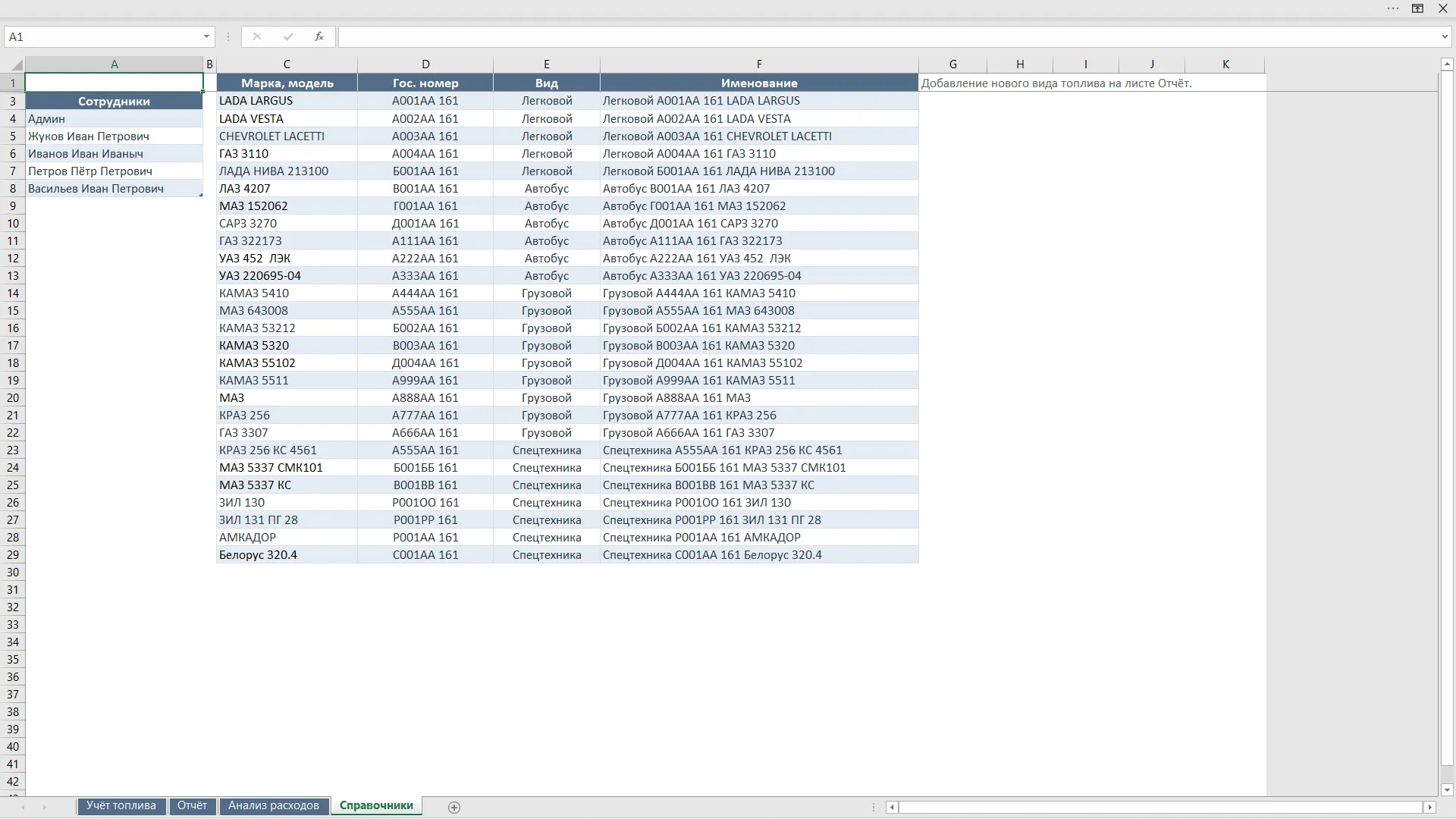Screen dimensions: 1456x819
Task: Open the three-dots more options menu
Action: click(1393, 8)
